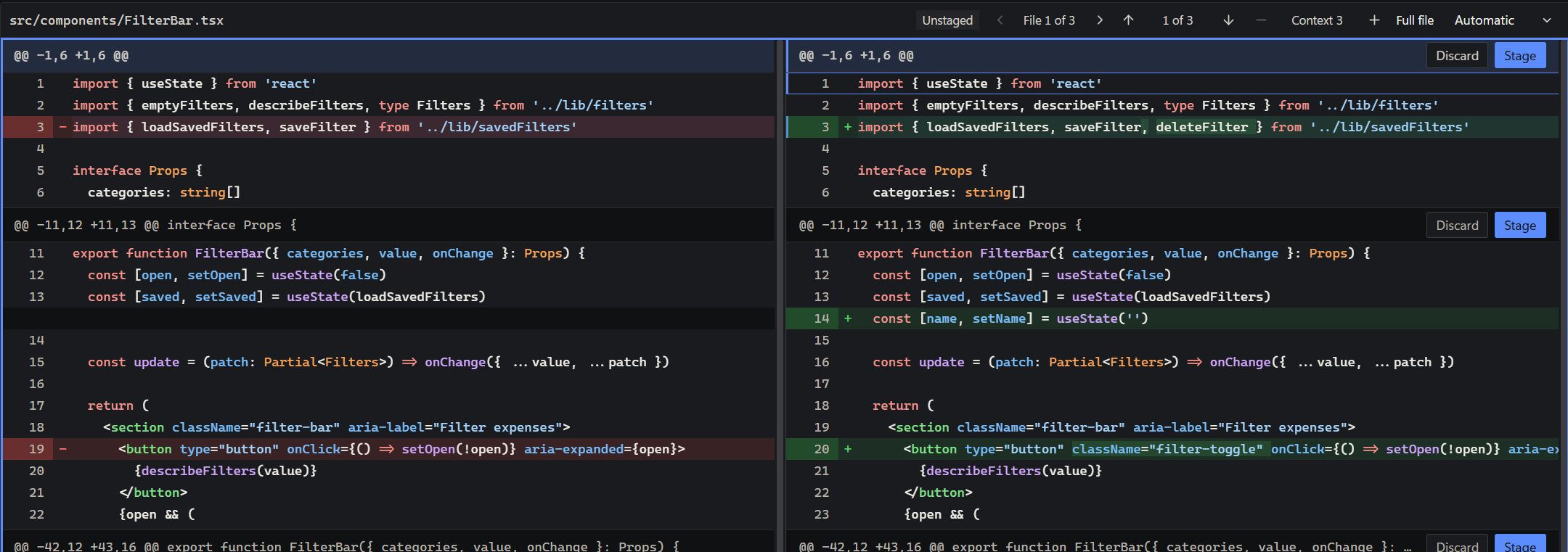
Task: Click added line 20 className filter-toggle
Action: click(1172, 449)
